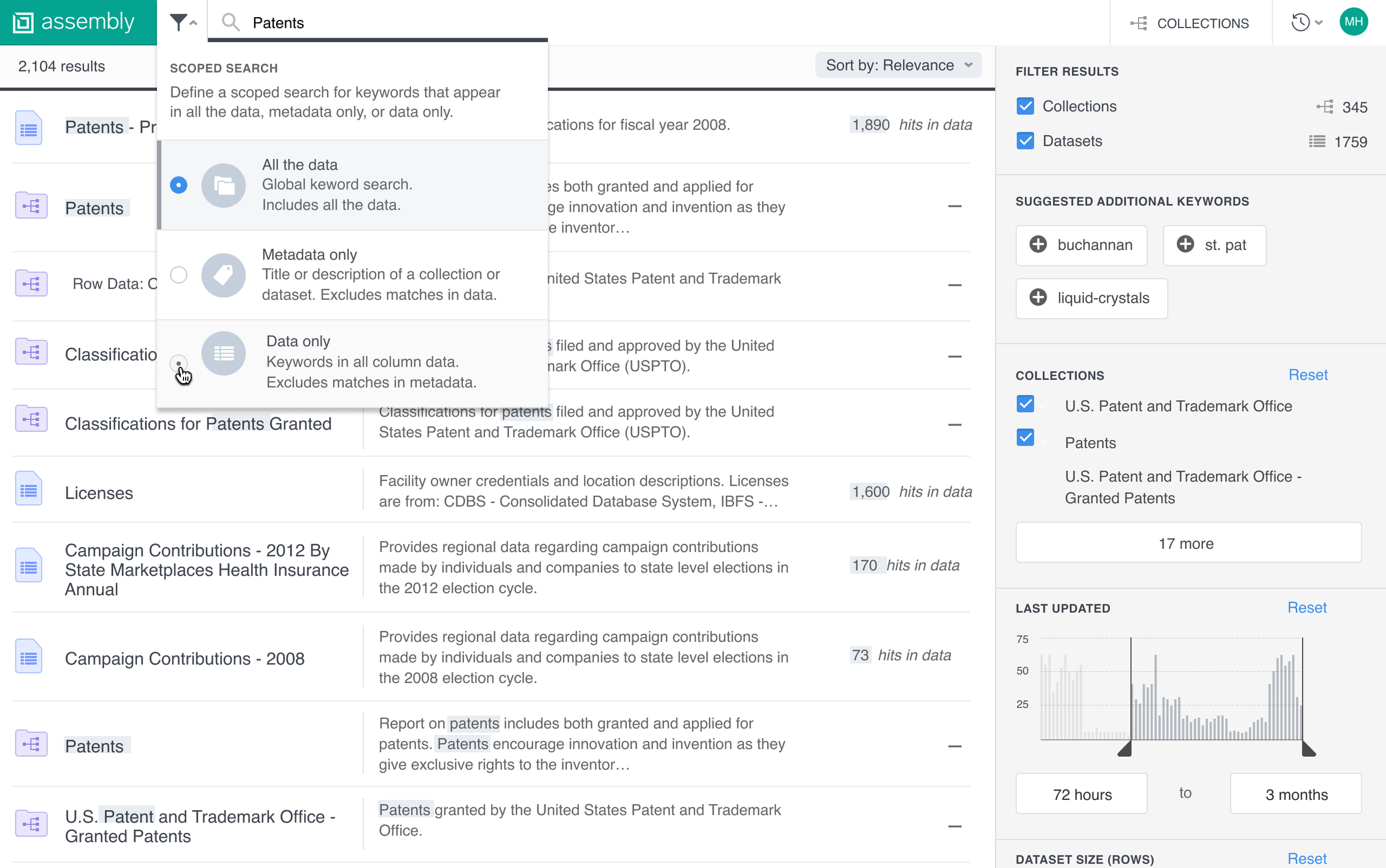The image size is (1386, 868).
Task: Click the dataset icon for Licenses
Action: tap(28, 488)
